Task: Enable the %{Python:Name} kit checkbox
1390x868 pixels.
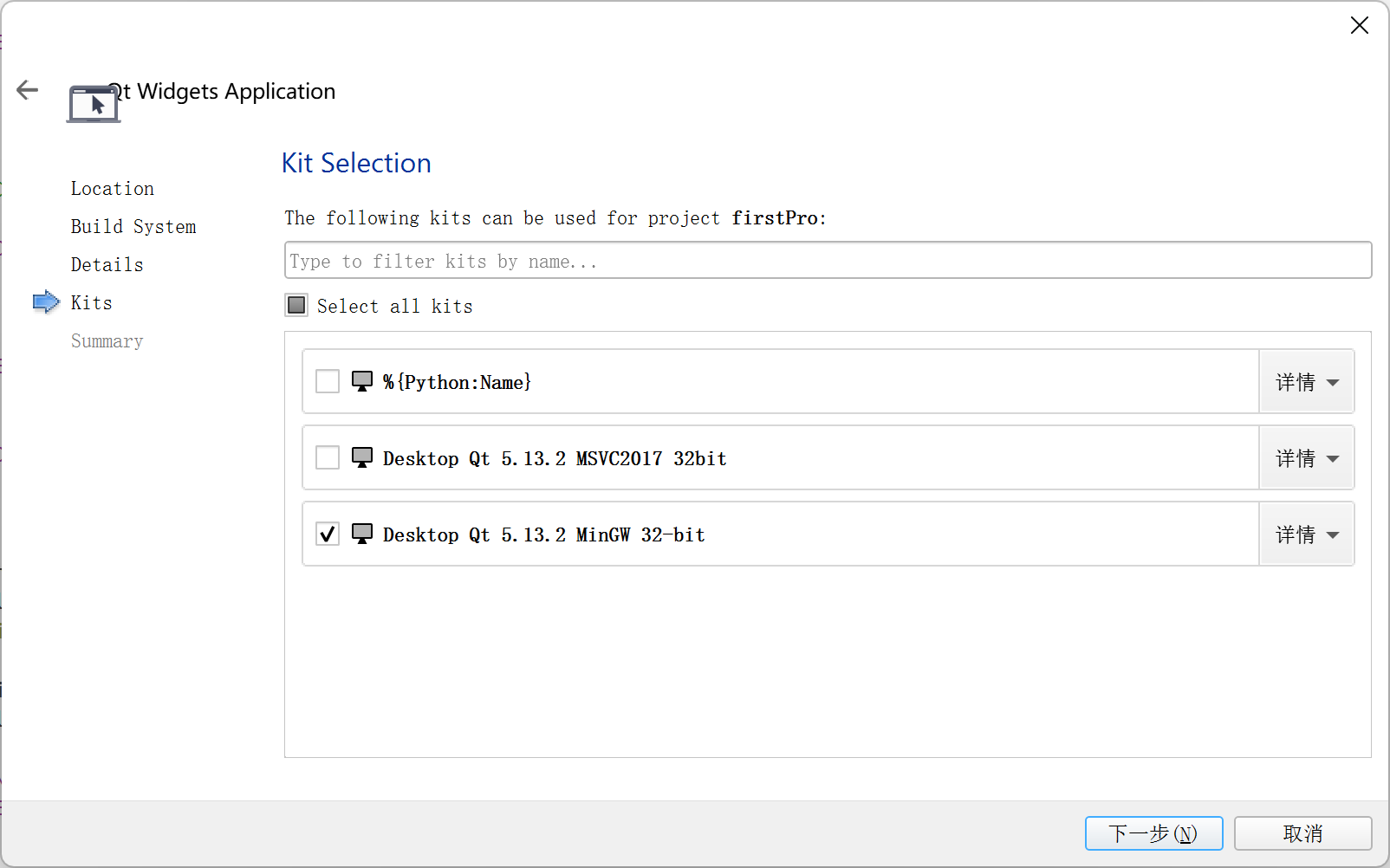Action: [328, 381]
